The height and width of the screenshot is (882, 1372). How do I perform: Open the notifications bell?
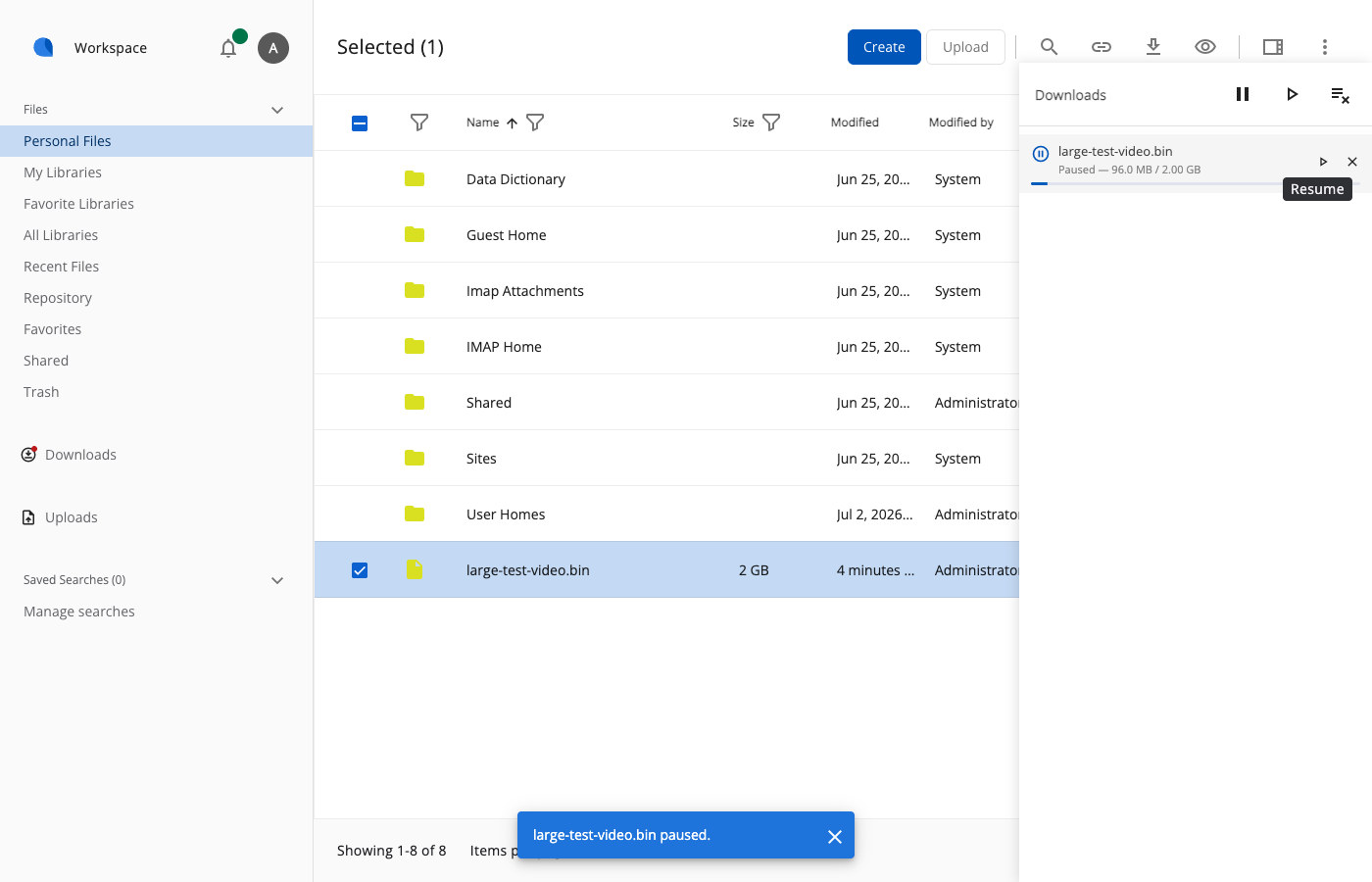pos(228,48)
